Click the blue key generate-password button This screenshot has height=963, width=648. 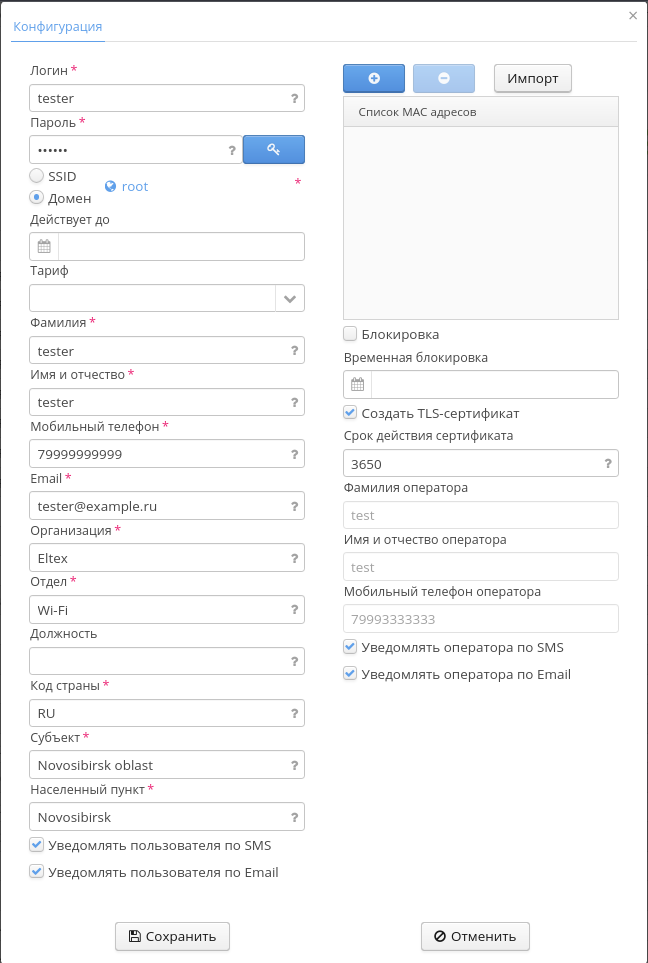point(274,150)
